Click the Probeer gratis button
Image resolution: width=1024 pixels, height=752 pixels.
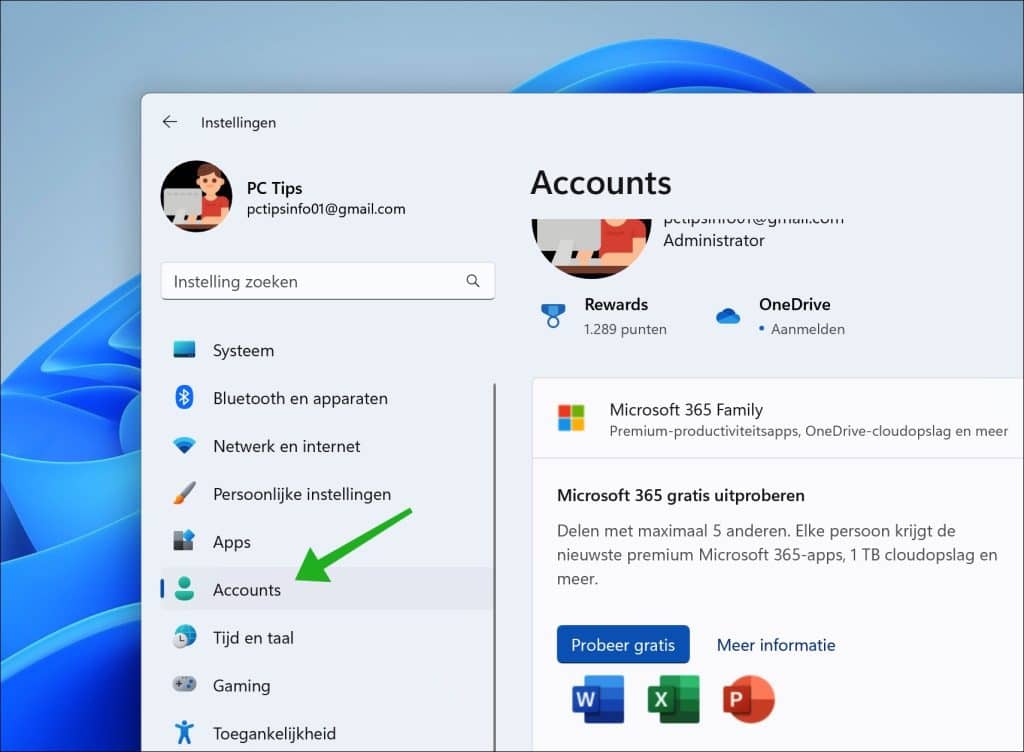click(x=623, y=644)
